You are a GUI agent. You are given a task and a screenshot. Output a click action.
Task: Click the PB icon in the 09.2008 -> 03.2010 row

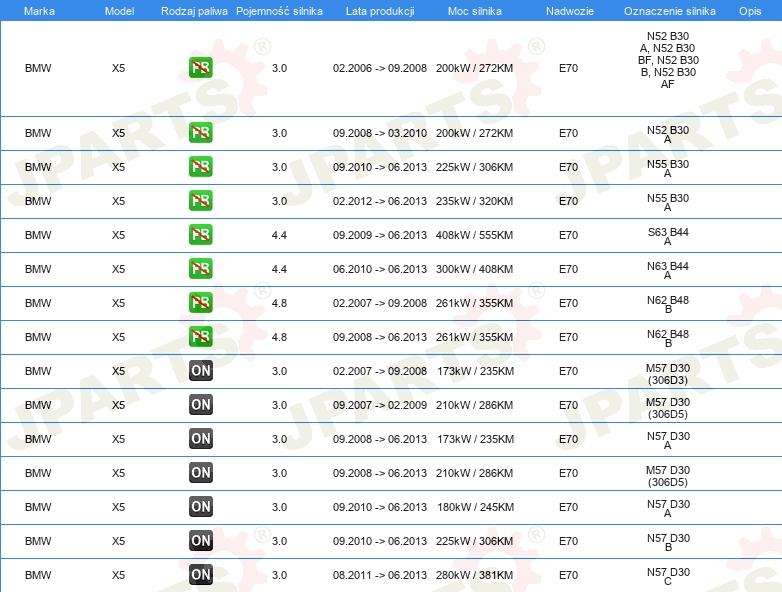[x=201, y=133]
